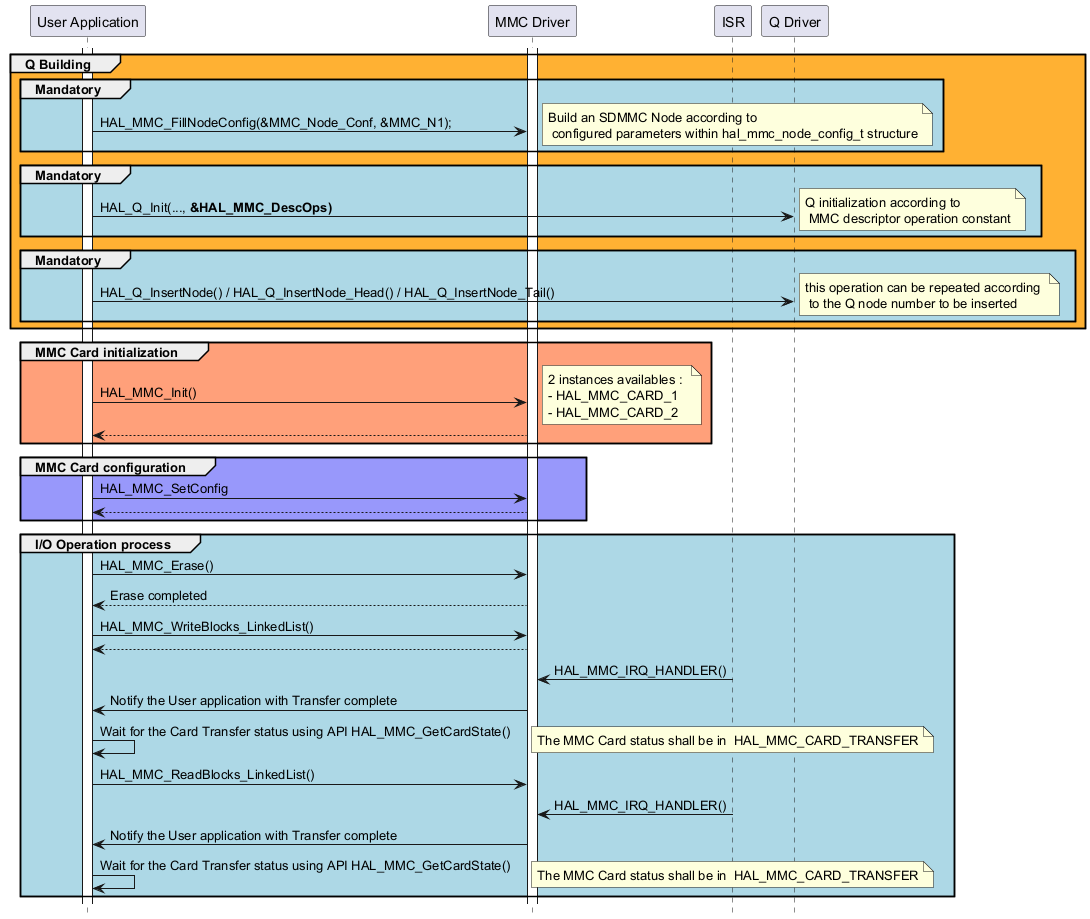The width and height of the screenshot is (1090, 919).
Task: Click the User Application participant box
Action: 87,21
